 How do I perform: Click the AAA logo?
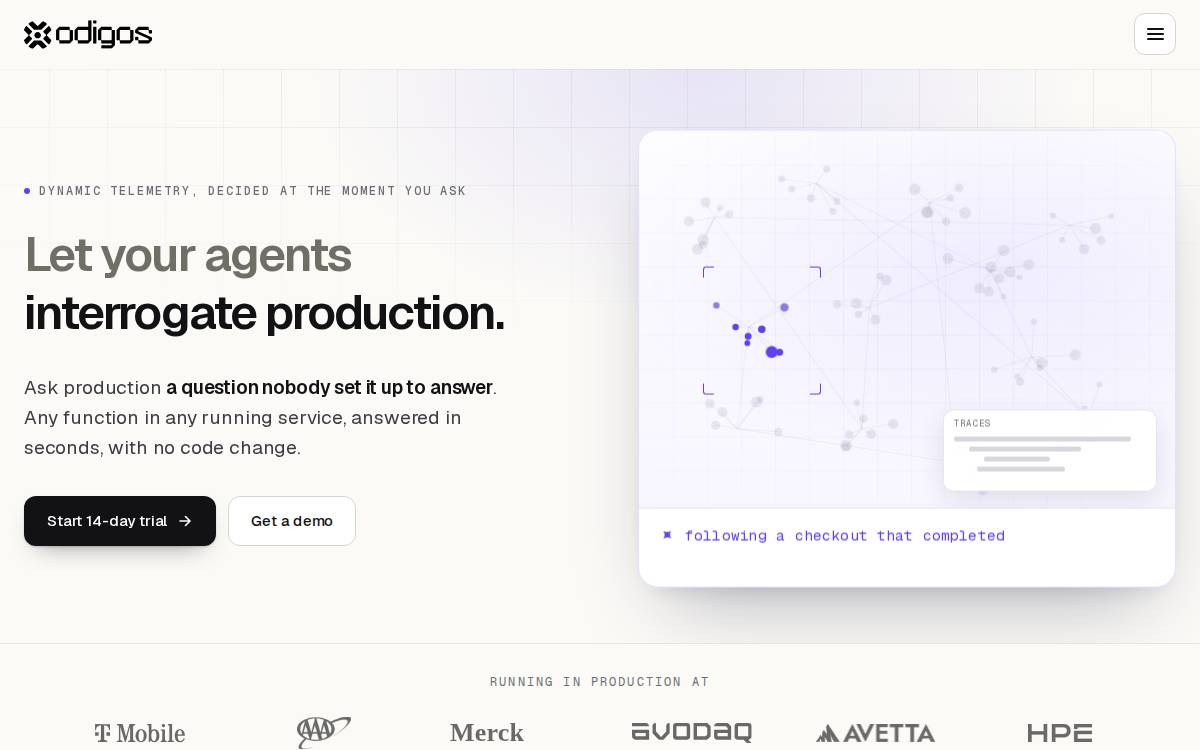(324, 732)
